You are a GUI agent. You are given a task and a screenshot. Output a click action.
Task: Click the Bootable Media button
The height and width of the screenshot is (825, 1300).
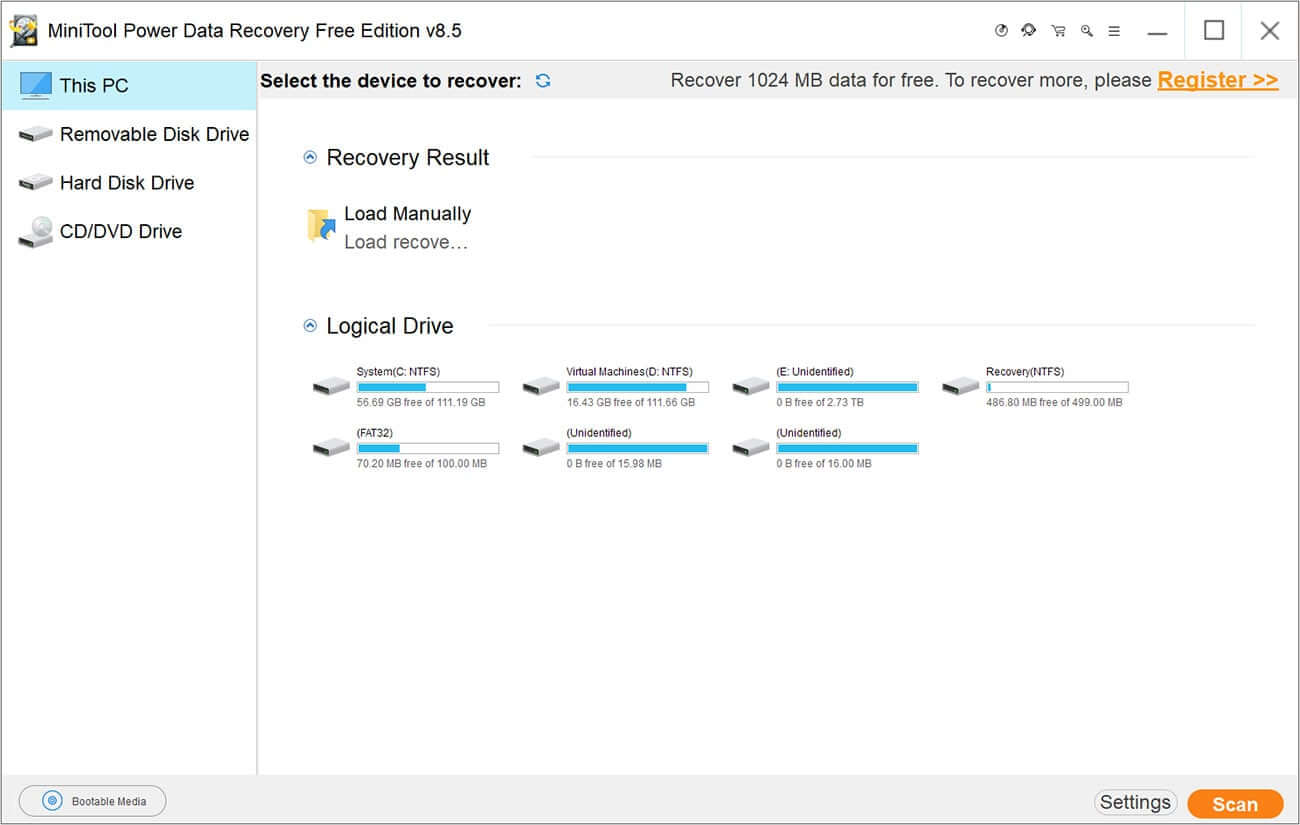pos(93,801)
